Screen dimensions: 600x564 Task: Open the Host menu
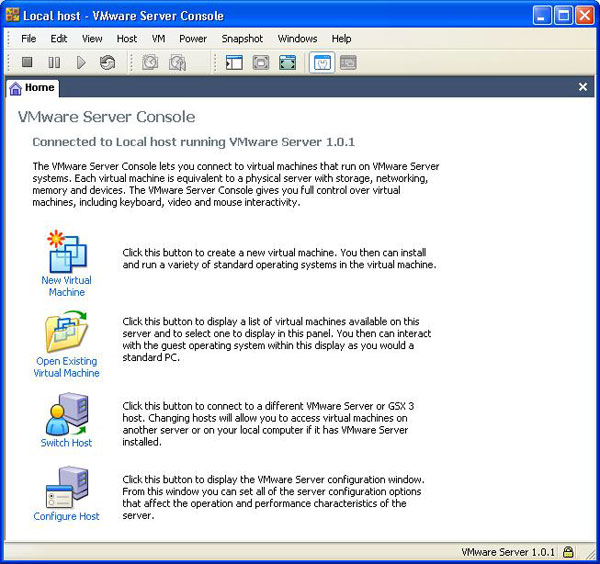click(127, 39)
